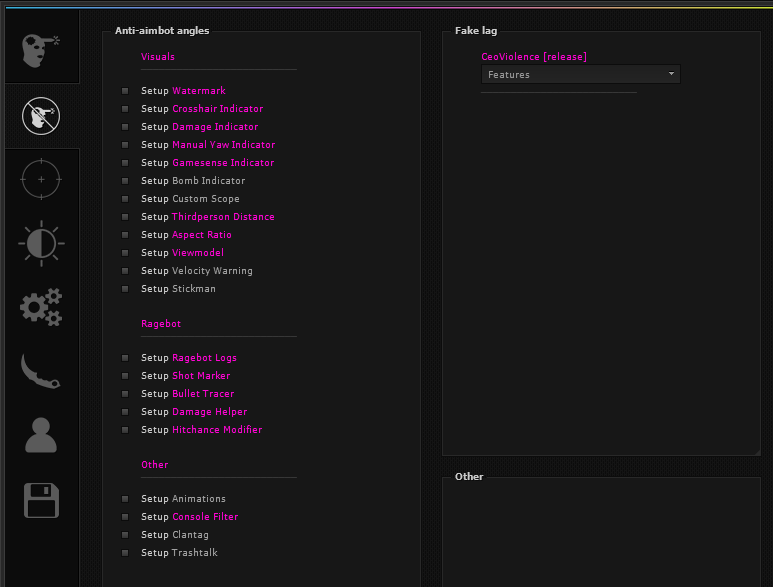Click the Fake lag group title
Image resolution: width=773 pixels, height=587 pixels.
(x=476, y=31)
